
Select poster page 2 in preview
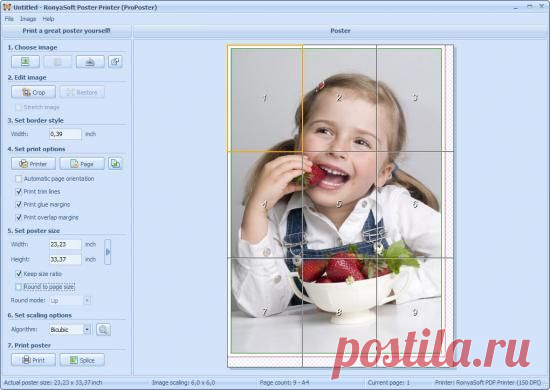(x=340, y=98)
